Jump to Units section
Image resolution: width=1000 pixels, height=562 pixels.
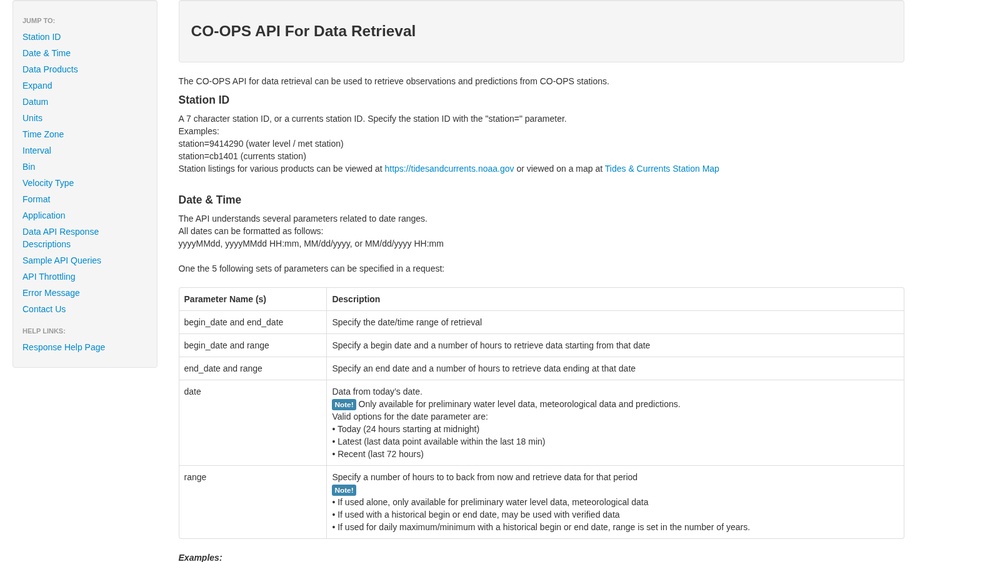[32, 118]
